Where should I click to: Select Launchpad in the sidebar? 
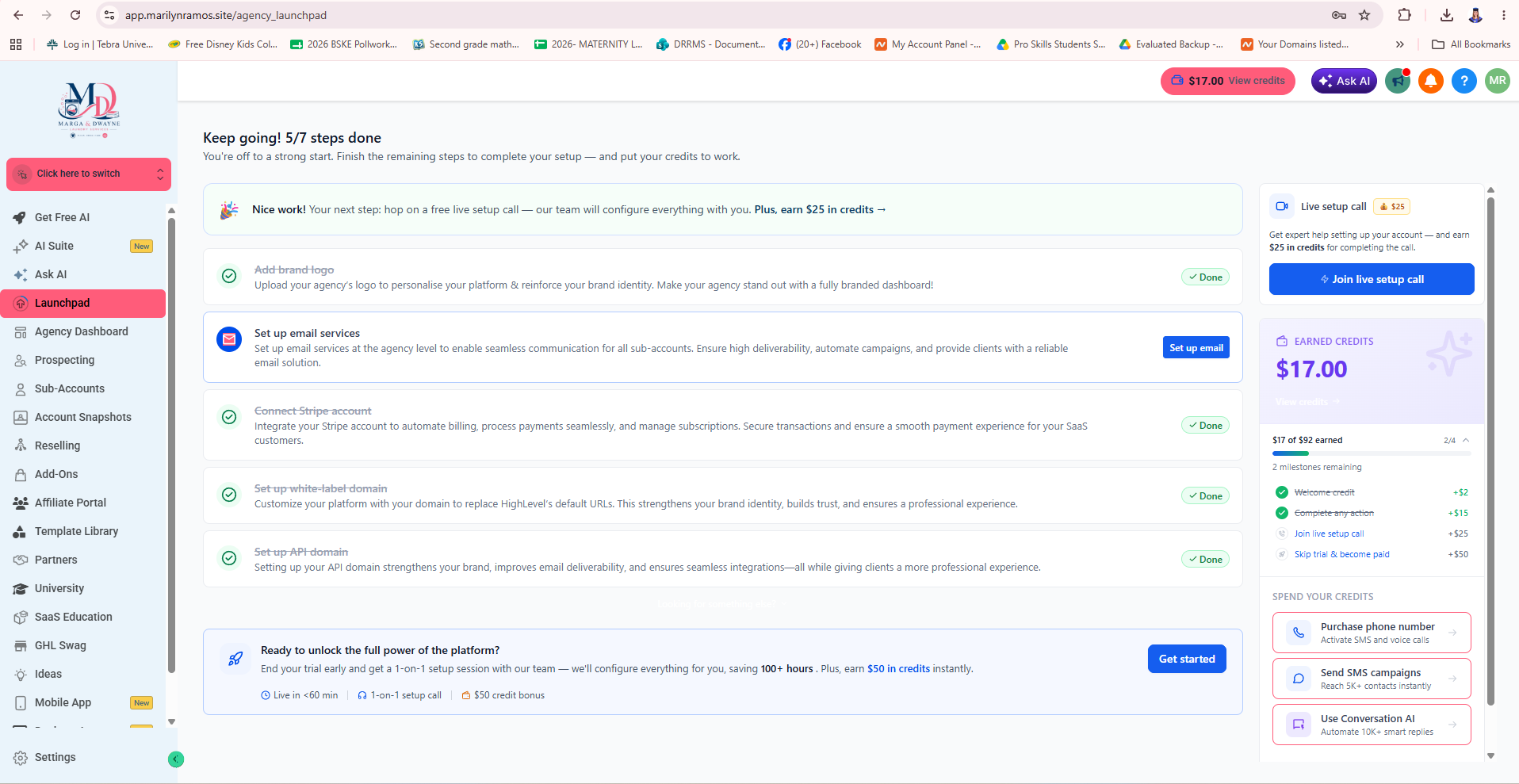coord(82,303)
